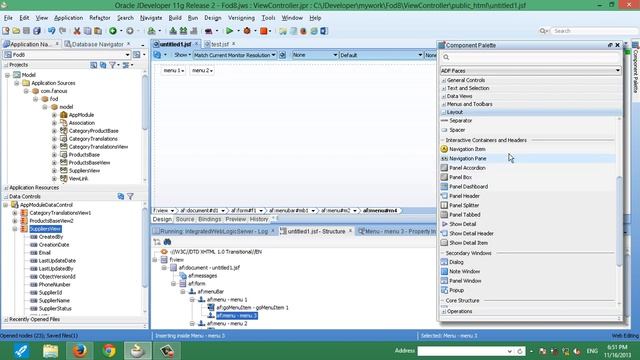
Task: Click the green Run play icon
Action: 229,31
